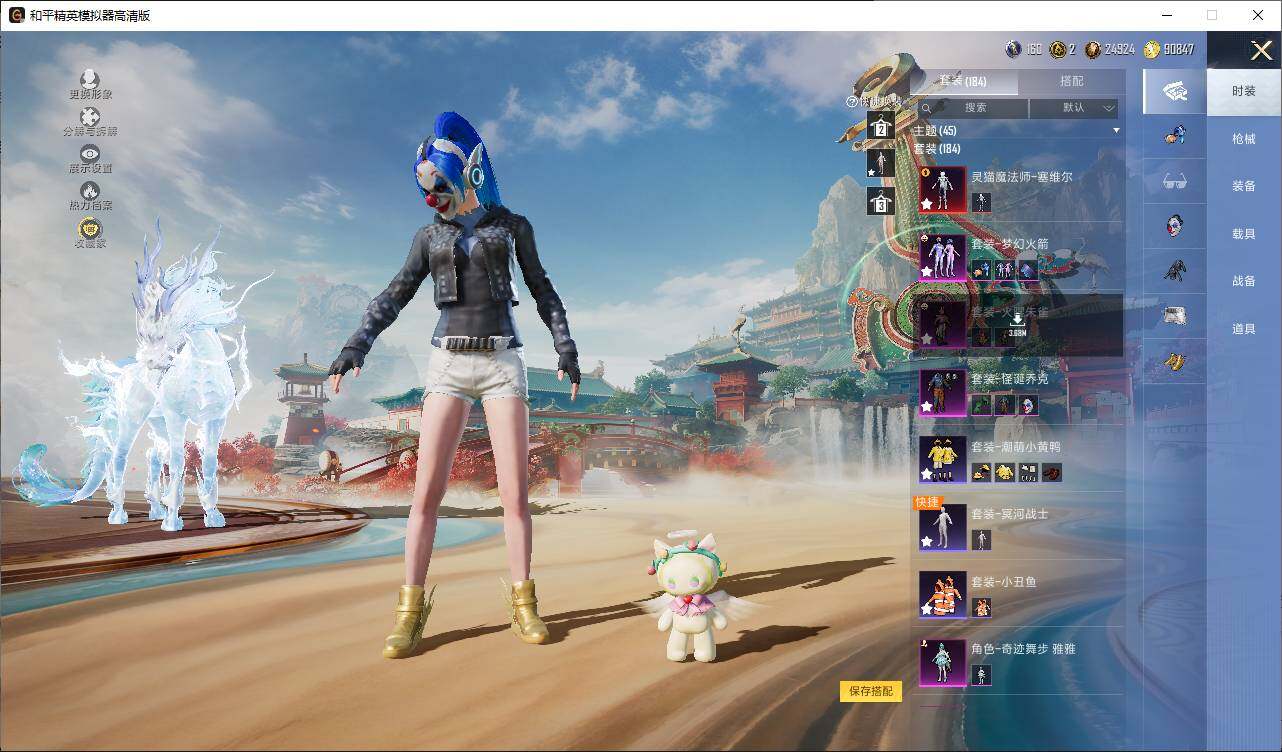Select the golden wings category icon
1282x752 pixels.
coord(1175,360)
